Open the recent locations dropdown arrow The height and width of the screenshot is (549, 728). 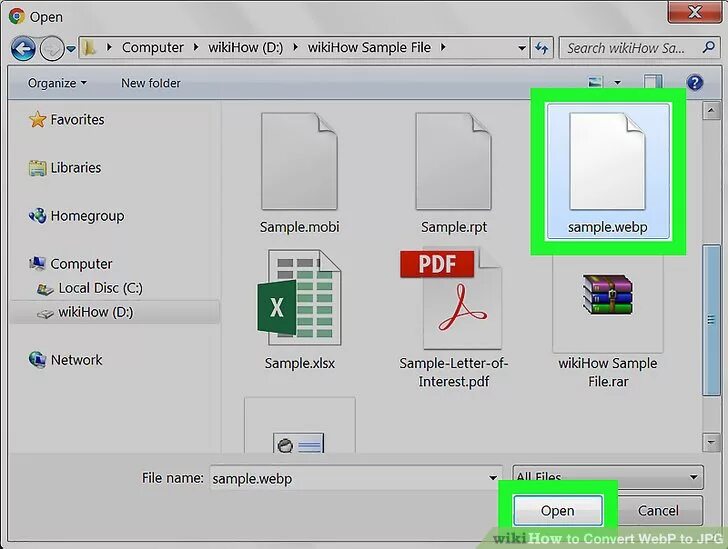(71, 48)
